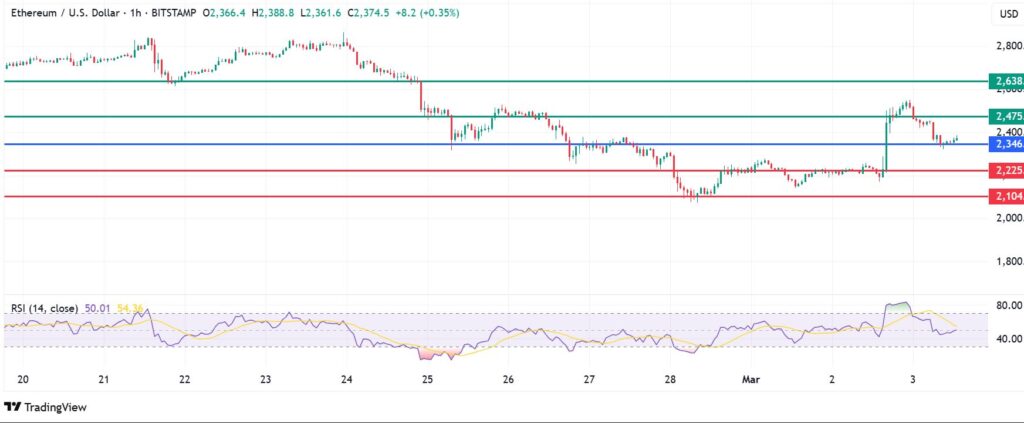Click the green 2,638 price label

[x=1004, y=80]
